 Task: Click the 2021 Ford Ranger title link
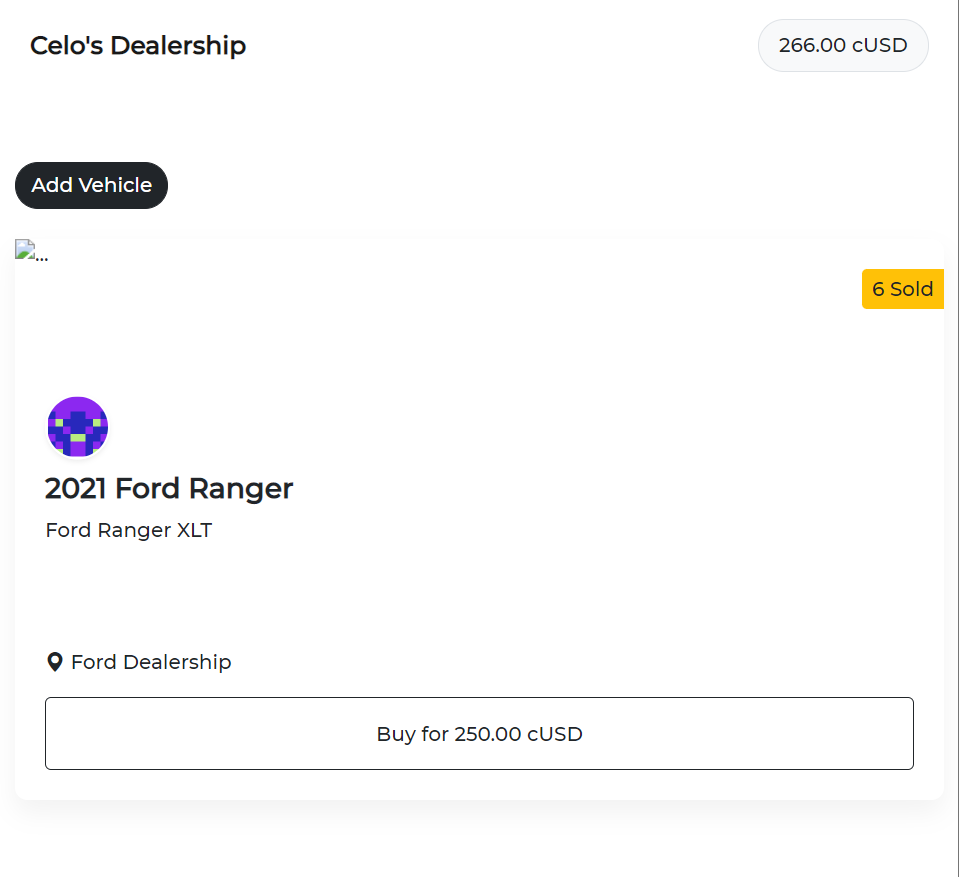pos(168,488)
